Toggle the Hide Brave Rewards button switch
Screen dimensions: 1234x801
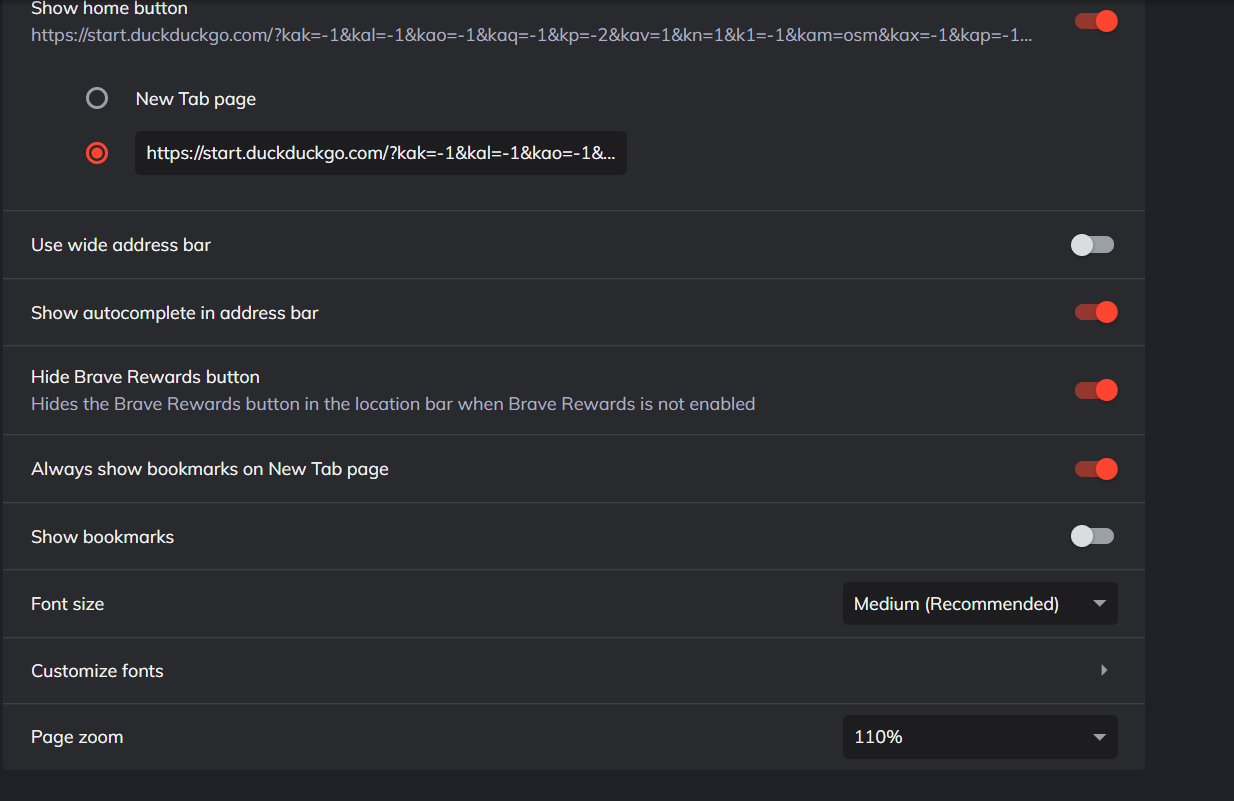[x=1096, y=390]
